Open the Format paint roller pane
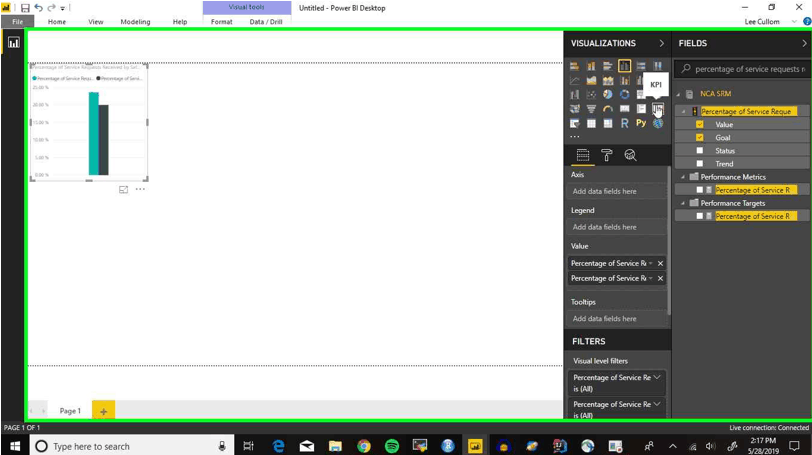Viewport: 812px width, 455px height. (x=606, y=155)
